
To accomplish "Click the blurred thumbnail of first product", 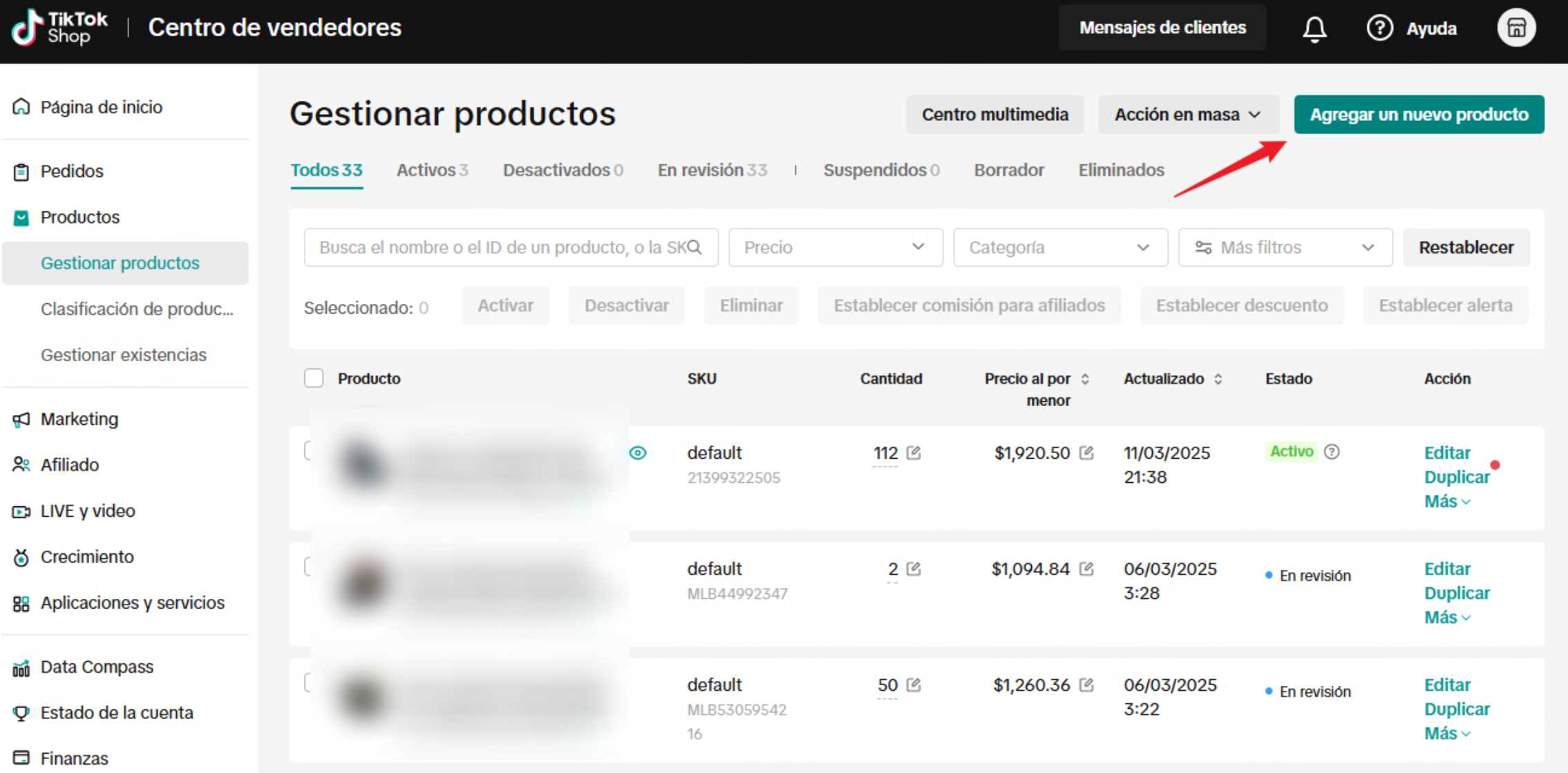I will point(363,464).
